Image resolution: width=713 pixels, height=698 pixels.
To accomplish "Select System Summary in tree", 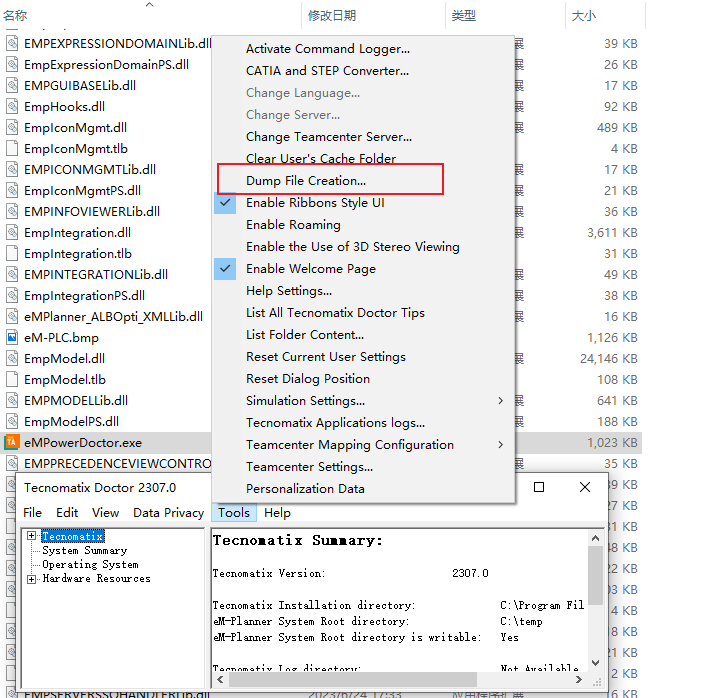I will (x=85, y=551).
